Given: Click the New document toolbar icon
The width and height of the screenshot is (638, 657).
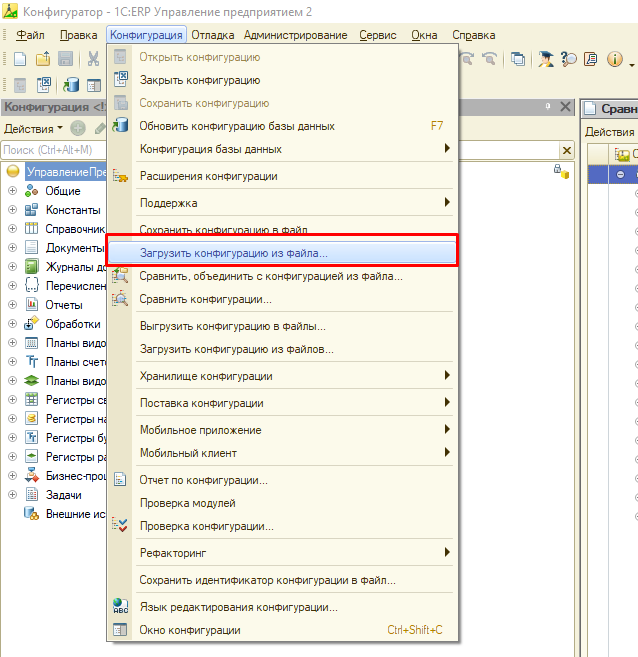Looking at the screenshot, I should 20,59.
